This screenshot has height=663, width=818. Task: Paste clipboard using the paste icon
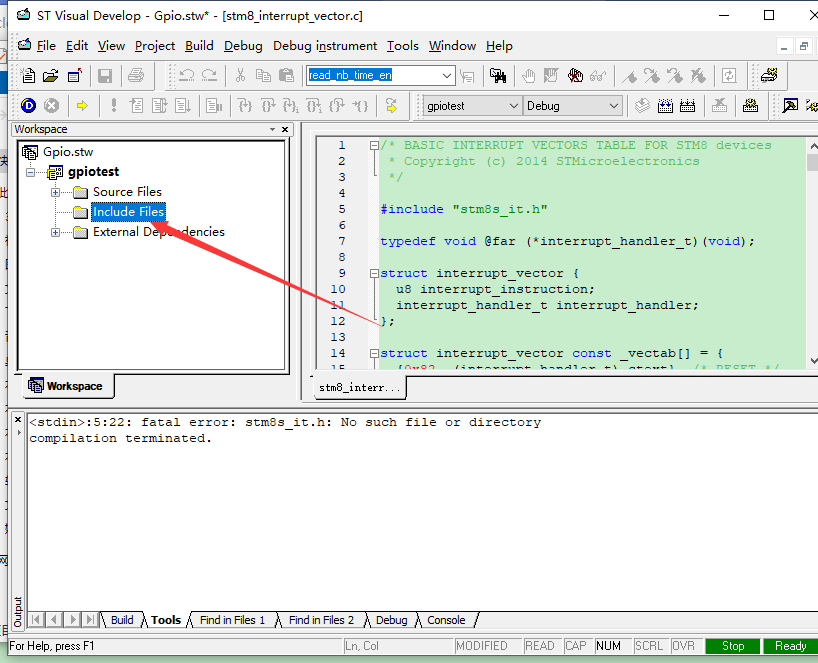click(x=286, y=76)
